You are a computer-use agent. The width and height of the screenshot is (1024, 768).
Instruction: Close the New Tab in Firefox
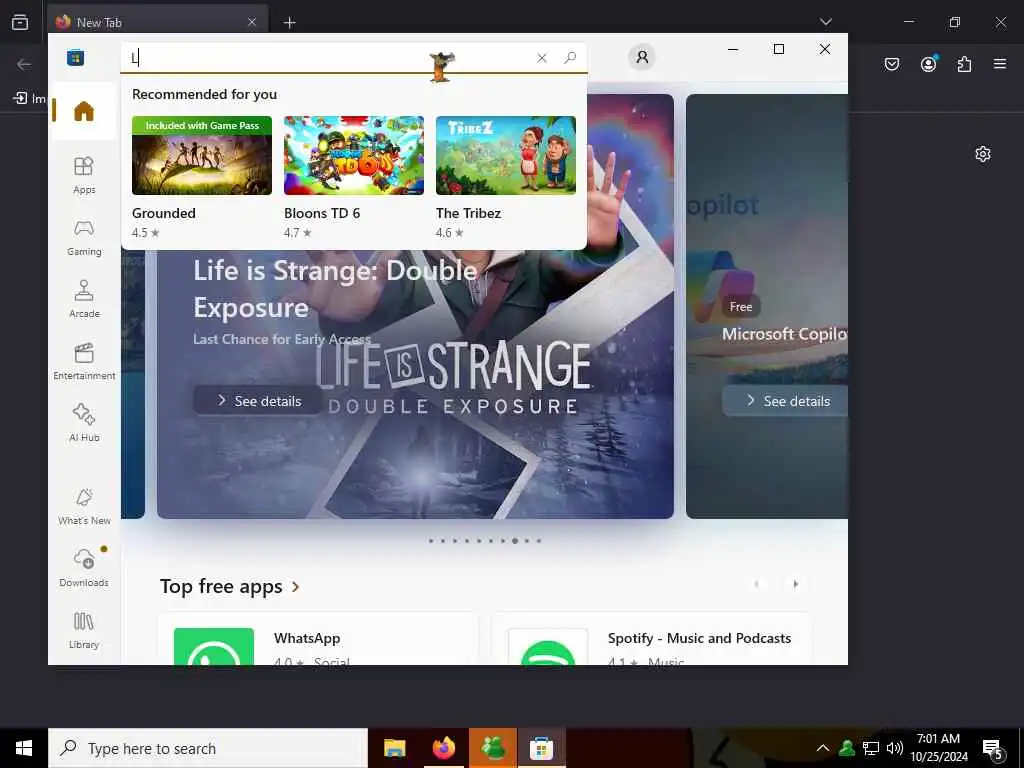pos(252,22)
